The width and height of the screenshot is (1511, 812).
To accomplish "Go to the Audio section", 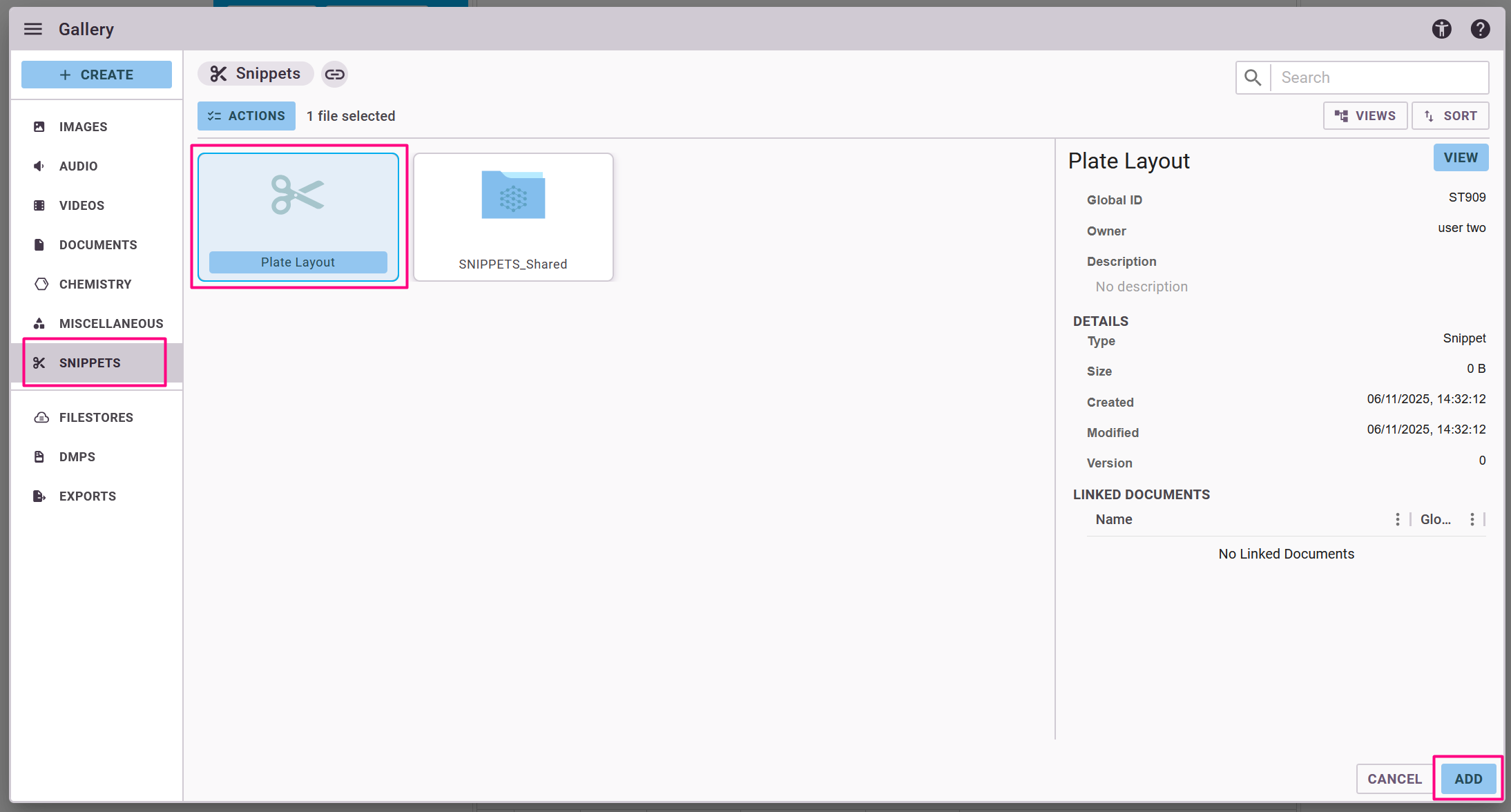I will (78, 166).
